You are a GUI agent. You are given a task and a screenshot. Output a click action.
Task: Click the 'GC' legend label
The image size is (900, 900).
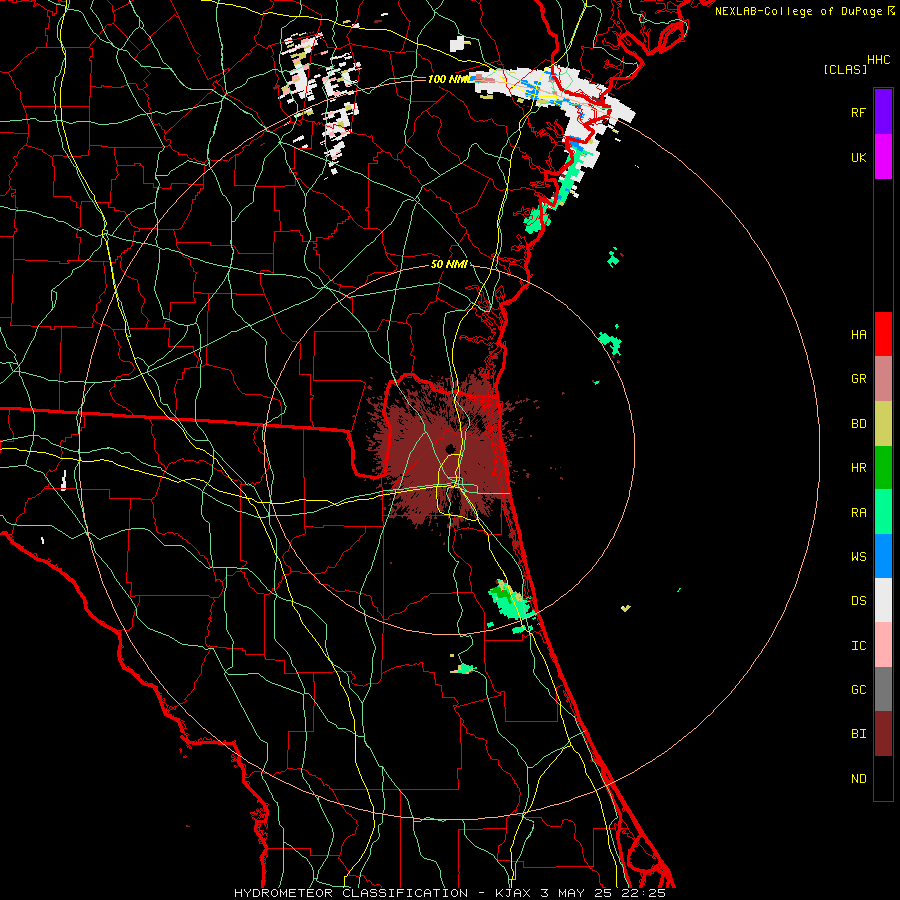tap(858, 689)
